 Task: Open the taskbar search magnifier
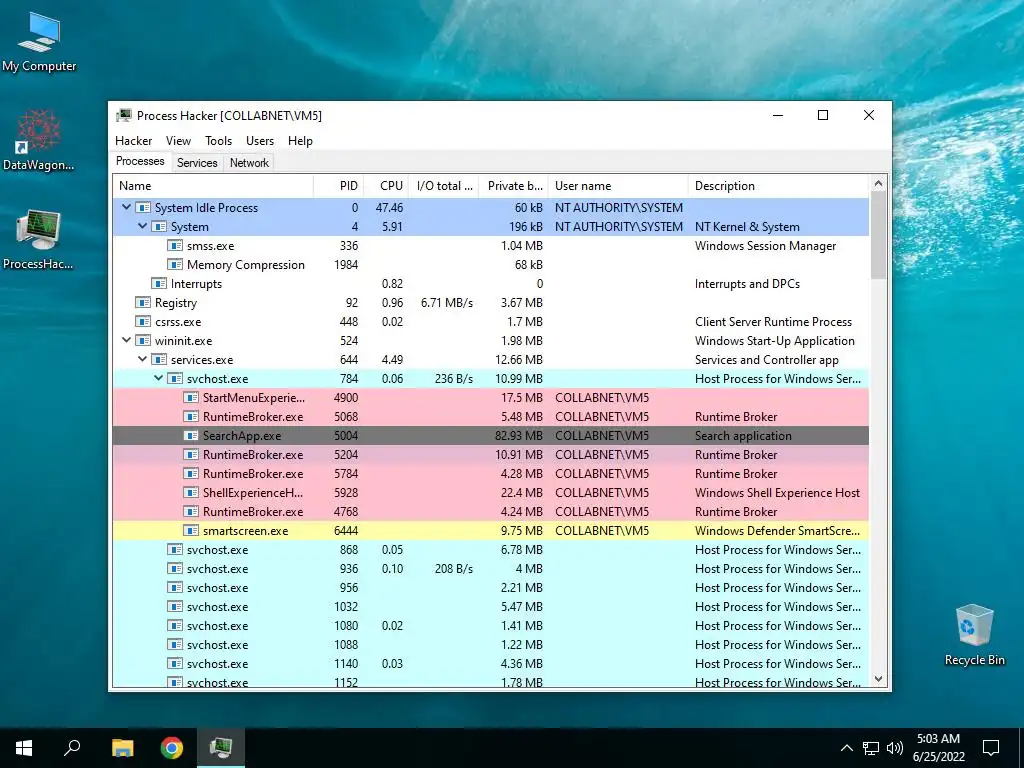(x=72, y=748)
